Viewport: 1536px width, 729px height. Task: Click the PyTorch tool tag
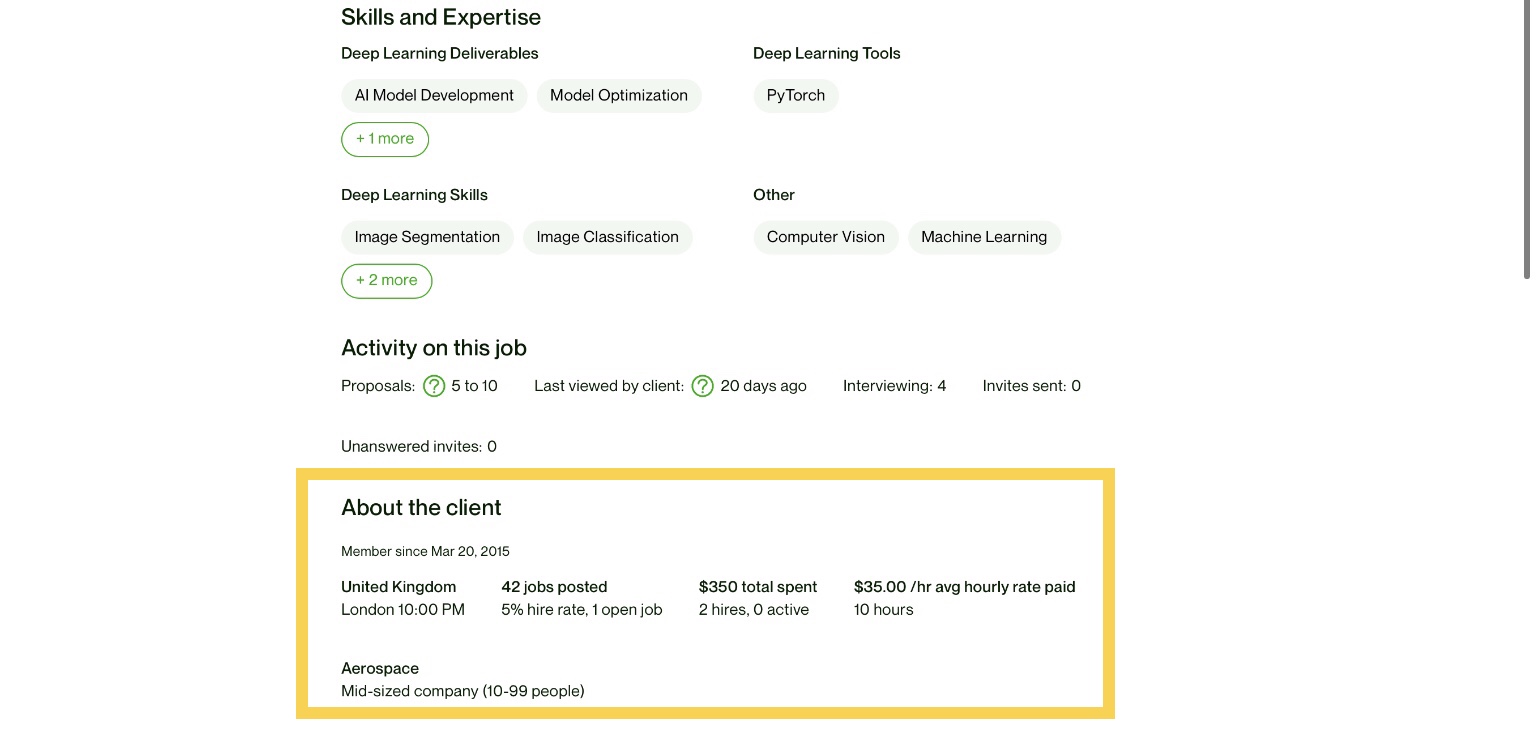click(x=796, y=96)
